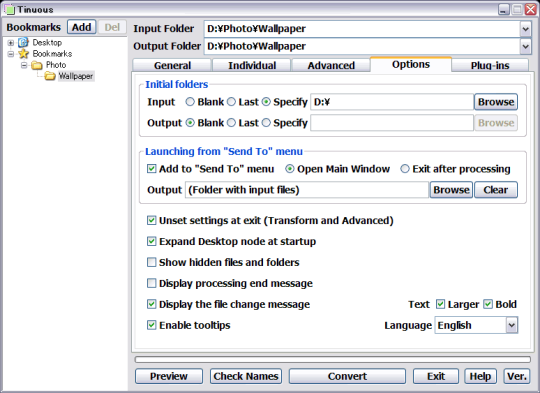Switch to the Advanced tab

pyautogui.click(x=331, y=65)
